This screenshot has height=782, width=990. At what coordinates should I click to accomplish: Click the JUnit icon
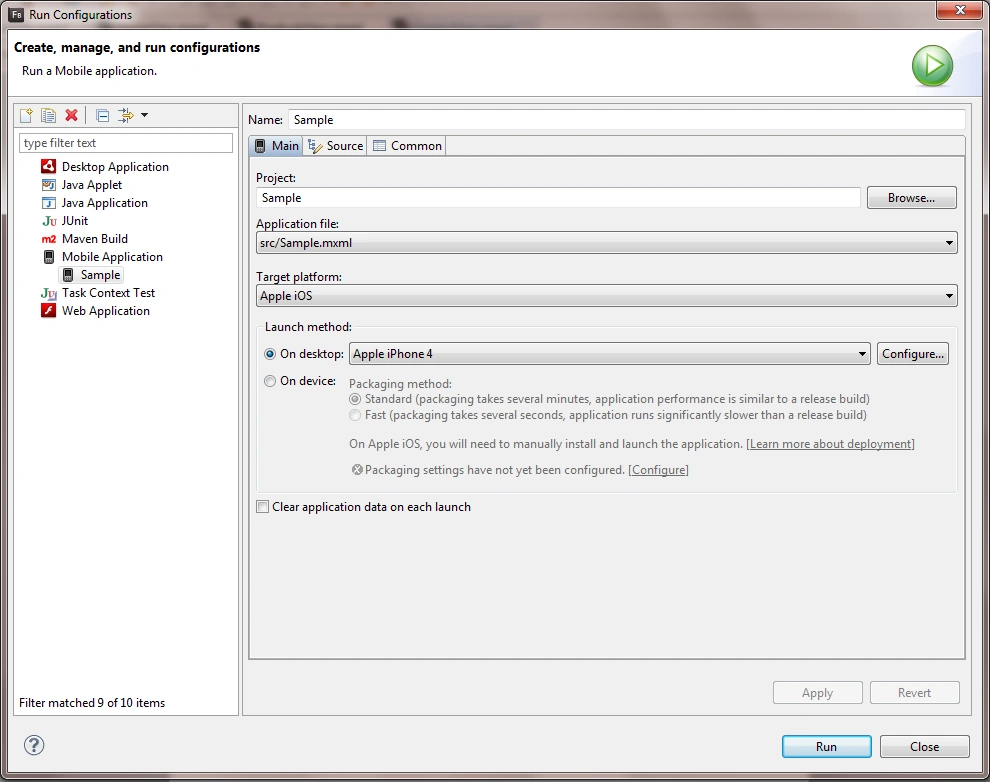point(49,221)
